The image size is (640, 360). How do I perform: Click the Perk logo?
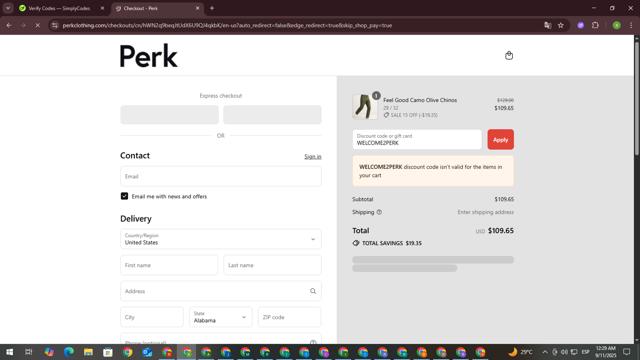tap(148, 56)
